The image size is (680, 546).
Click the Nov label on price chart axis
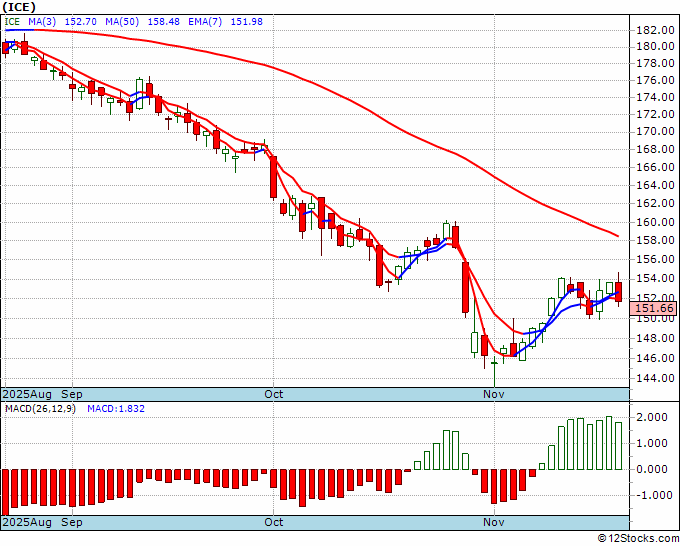494,394
